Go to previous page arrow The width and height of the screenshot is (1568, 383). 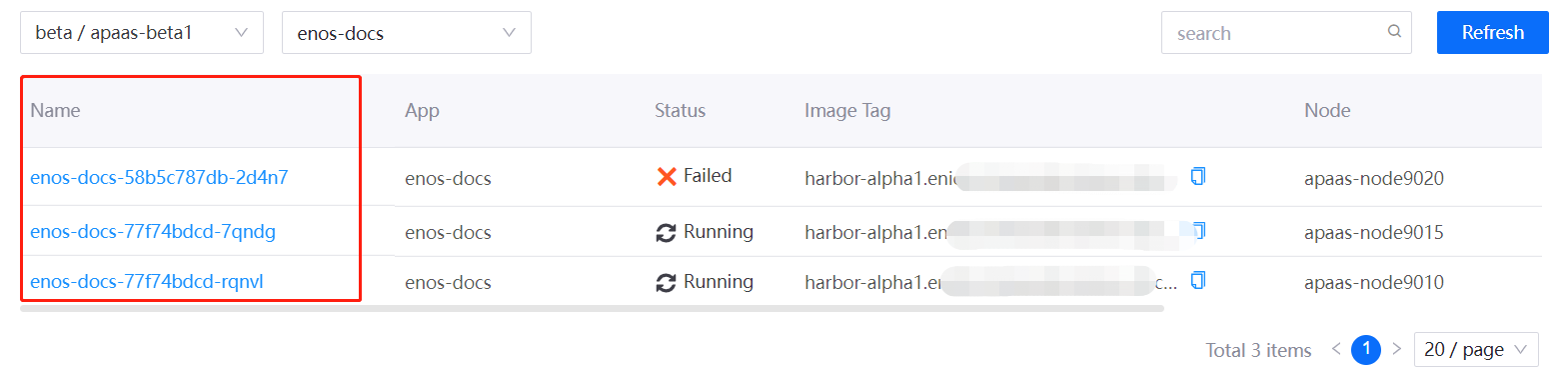point(1336,349)
